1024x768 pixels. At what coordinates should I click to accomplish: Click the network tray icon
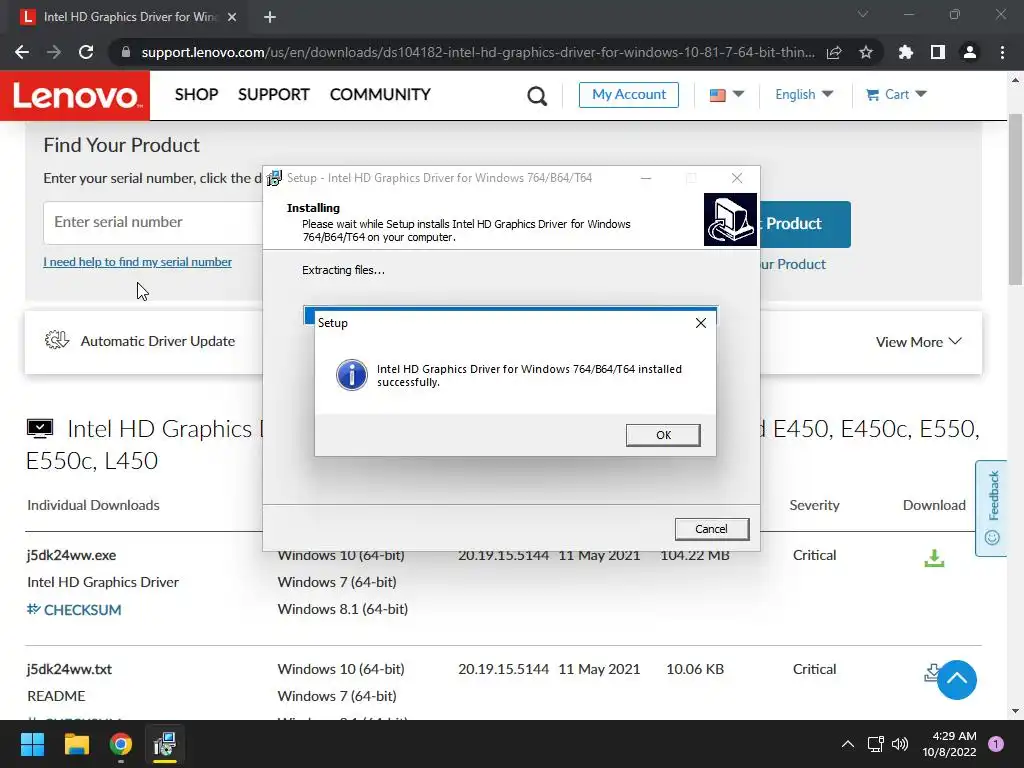pyautogui.click(x=875, y=744)
